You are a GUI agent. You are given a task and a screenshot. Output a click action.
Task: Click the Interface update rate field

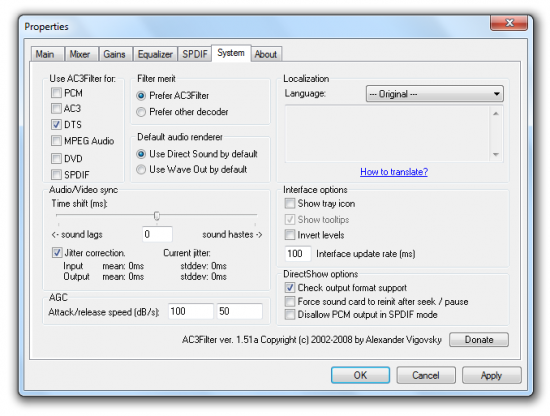point(298,254)
